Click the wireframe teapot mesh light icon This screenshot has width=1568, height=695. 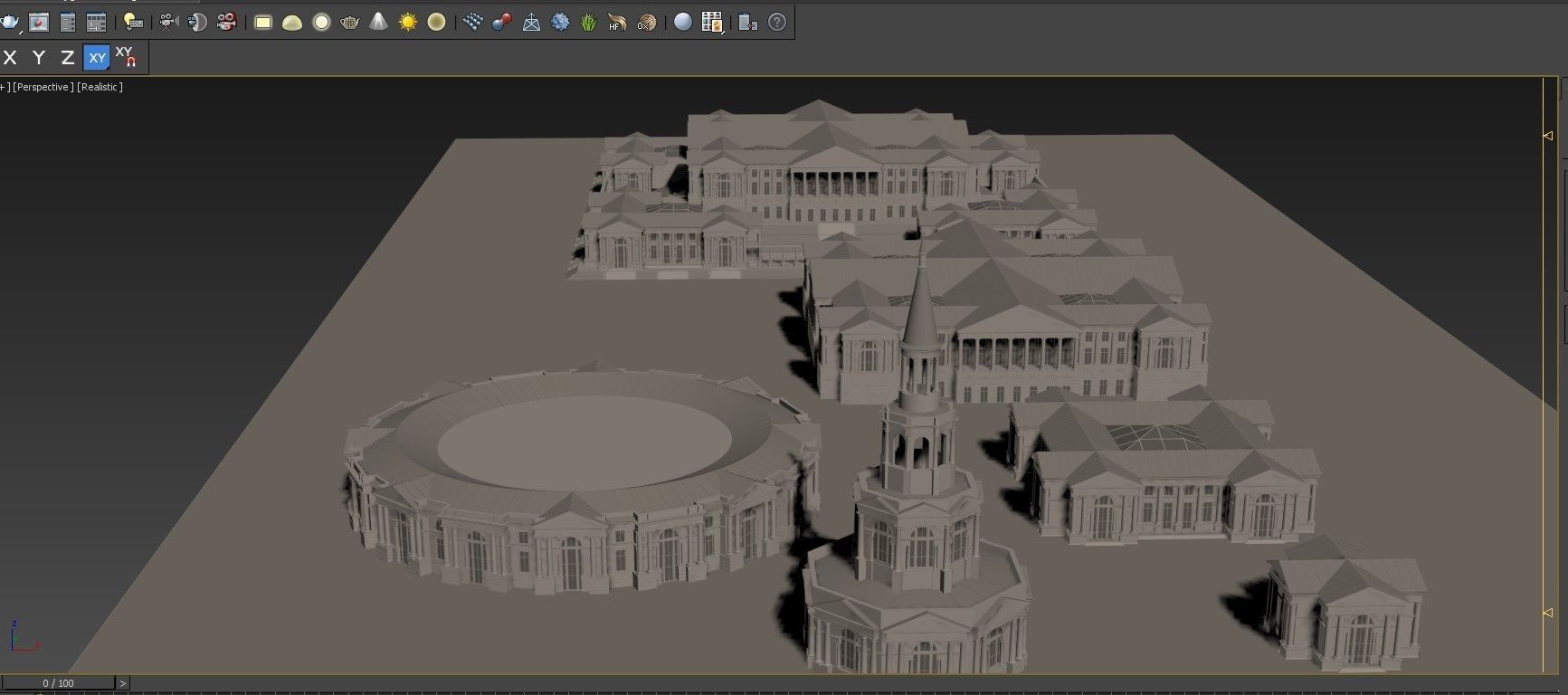(x=350, y=22)
